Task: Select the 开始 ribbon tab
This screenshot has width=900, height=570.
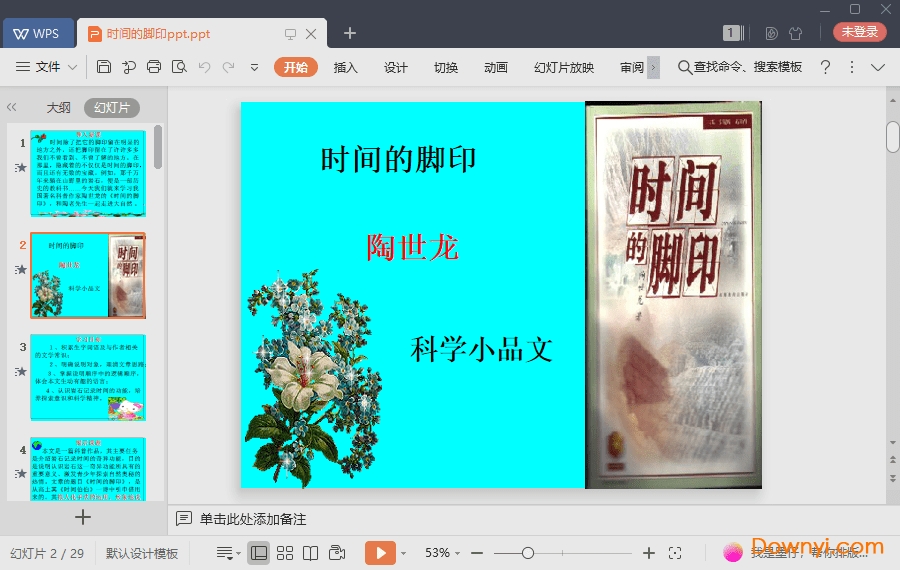Action: (296, 67)
